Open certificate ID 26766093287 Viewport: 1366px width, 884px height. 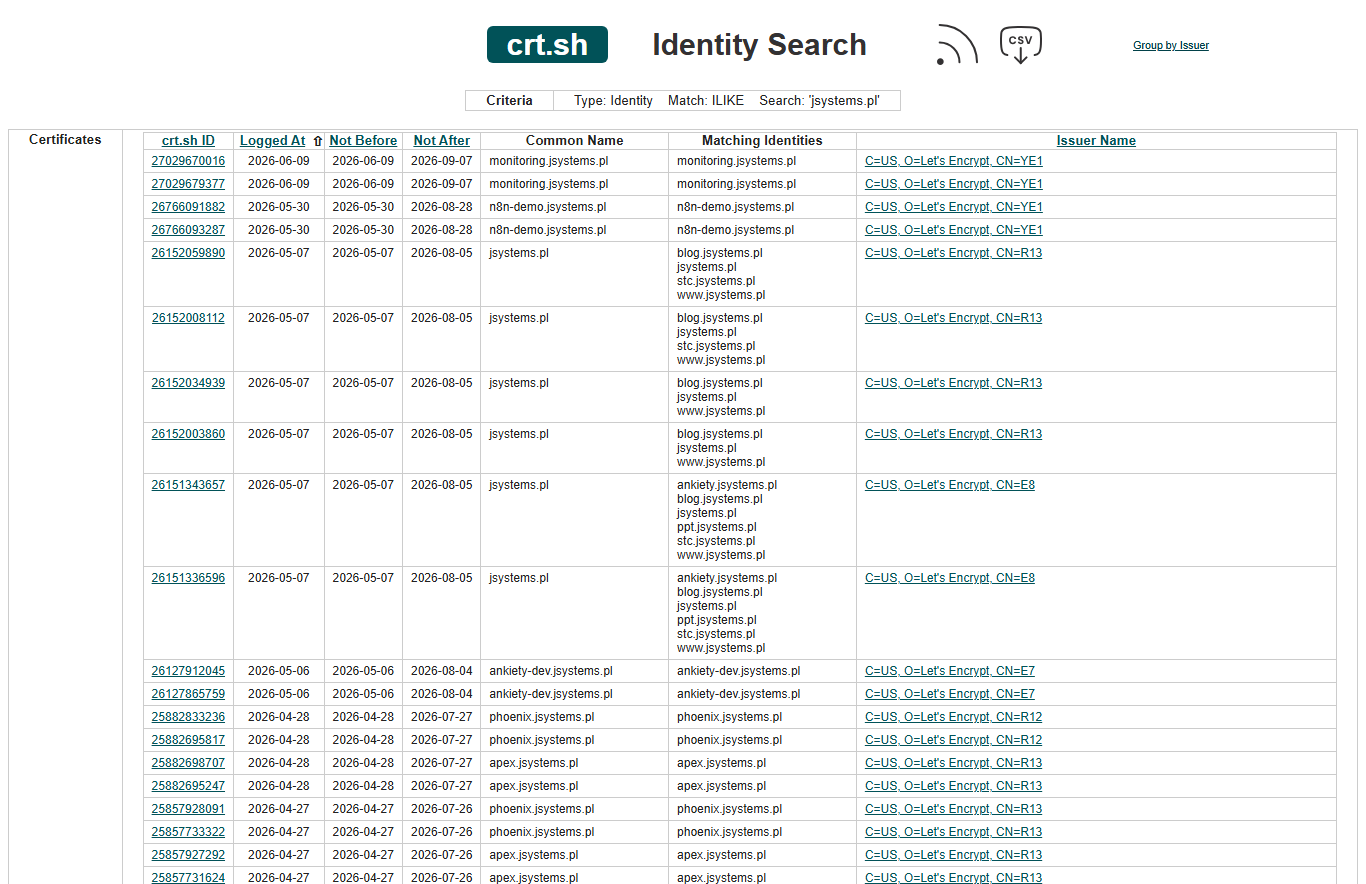[188, 230]
